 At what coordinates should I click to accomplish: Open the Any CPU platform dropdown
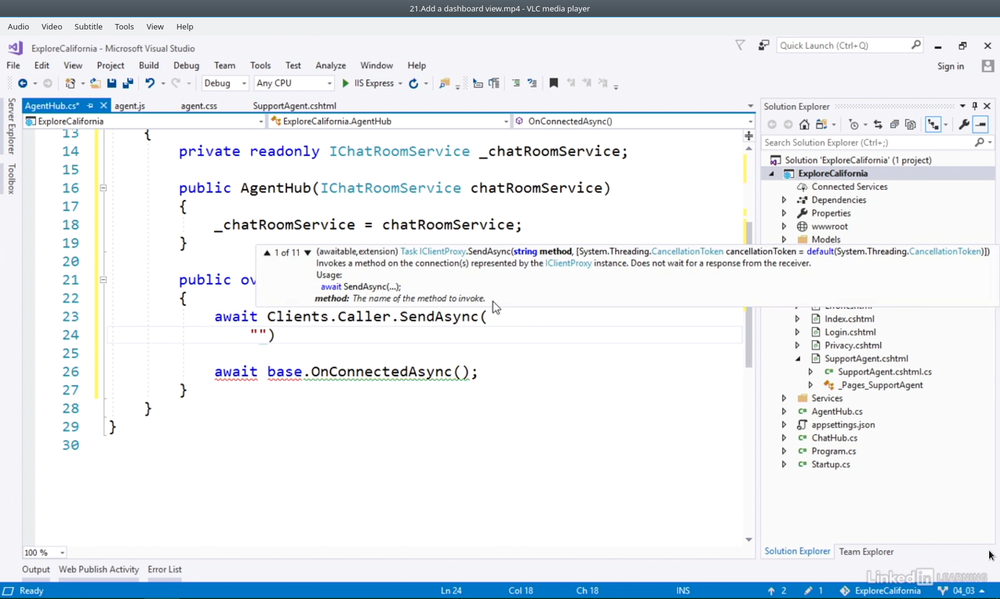click(293, 84)
